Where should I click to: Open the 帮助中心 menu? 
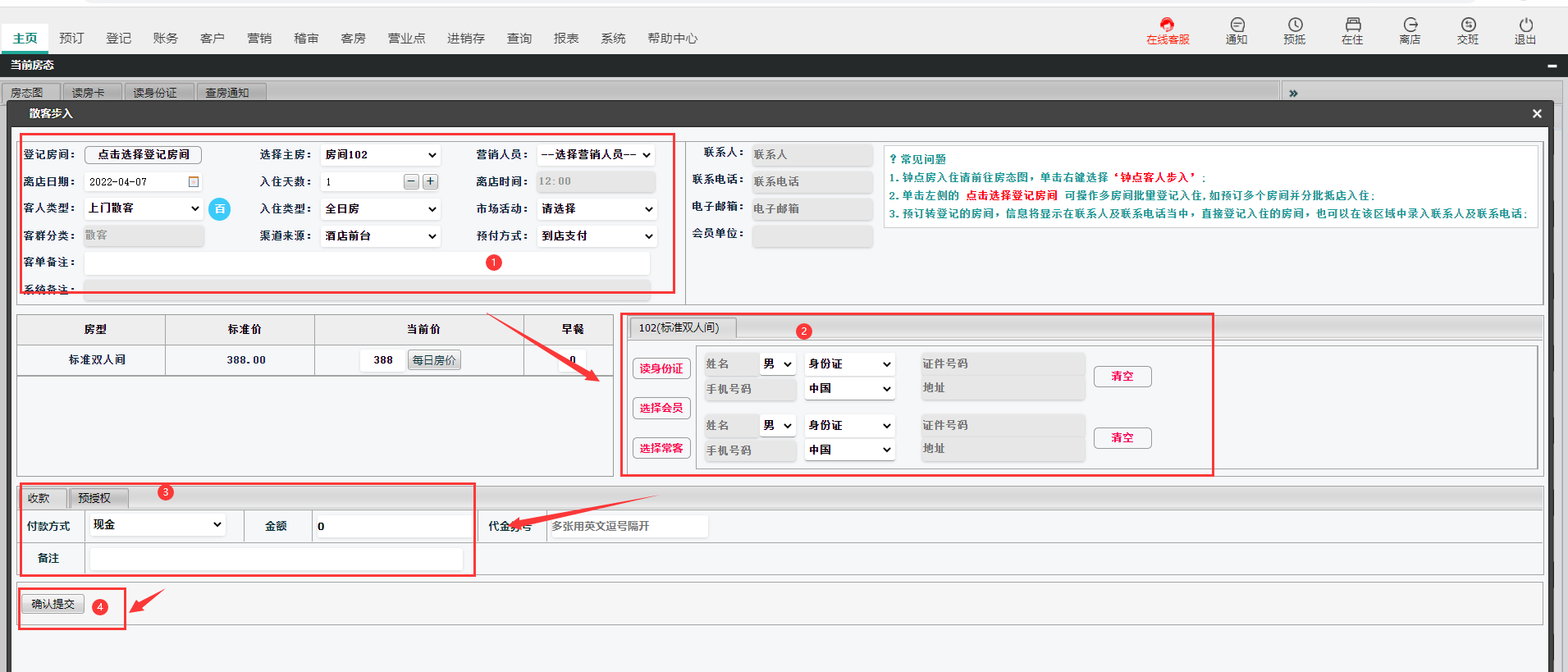[x=673, y=38]
